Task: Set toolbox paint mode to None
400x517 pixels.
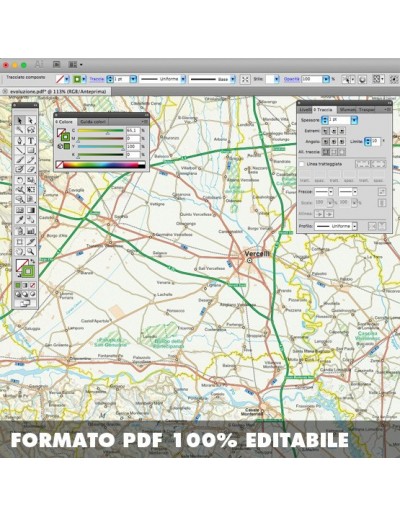Action: point(33,285)
